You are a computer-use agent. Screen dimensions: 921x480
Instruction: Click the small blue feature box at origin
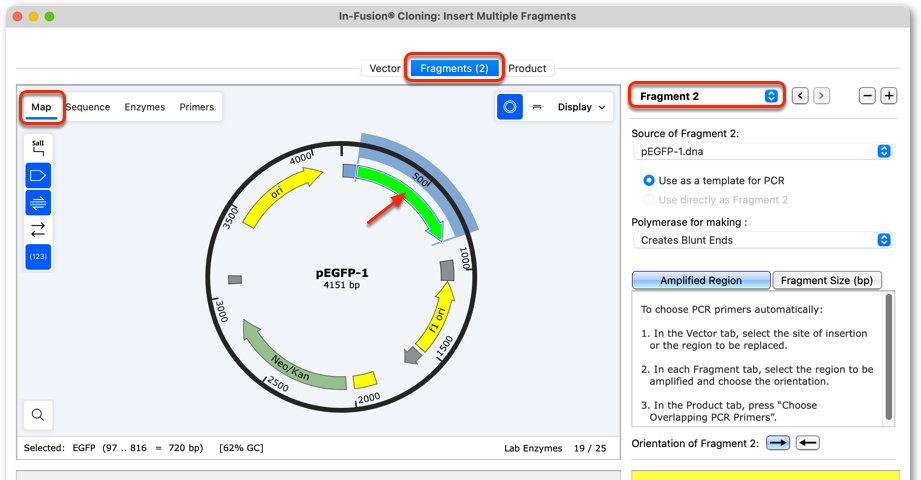pyautogui.click(x=349, y=171)
